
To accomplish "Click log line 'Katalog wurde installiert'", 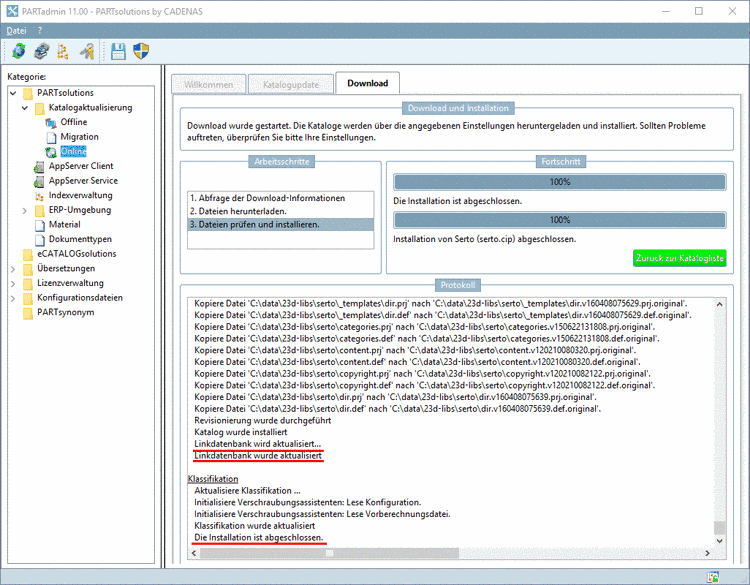I will tap(241, 432).
